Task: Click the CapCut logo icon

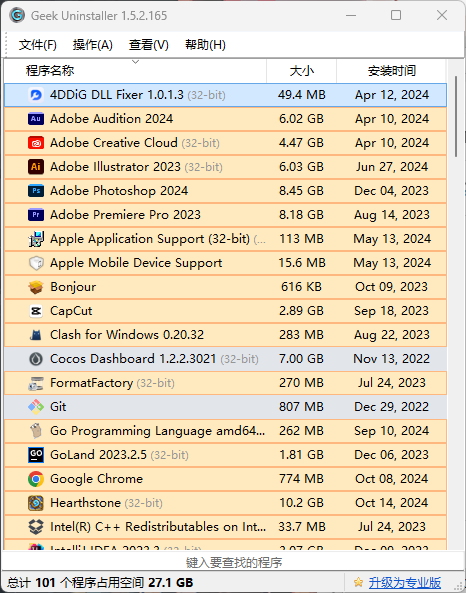Action: click(x=36, y=311)
